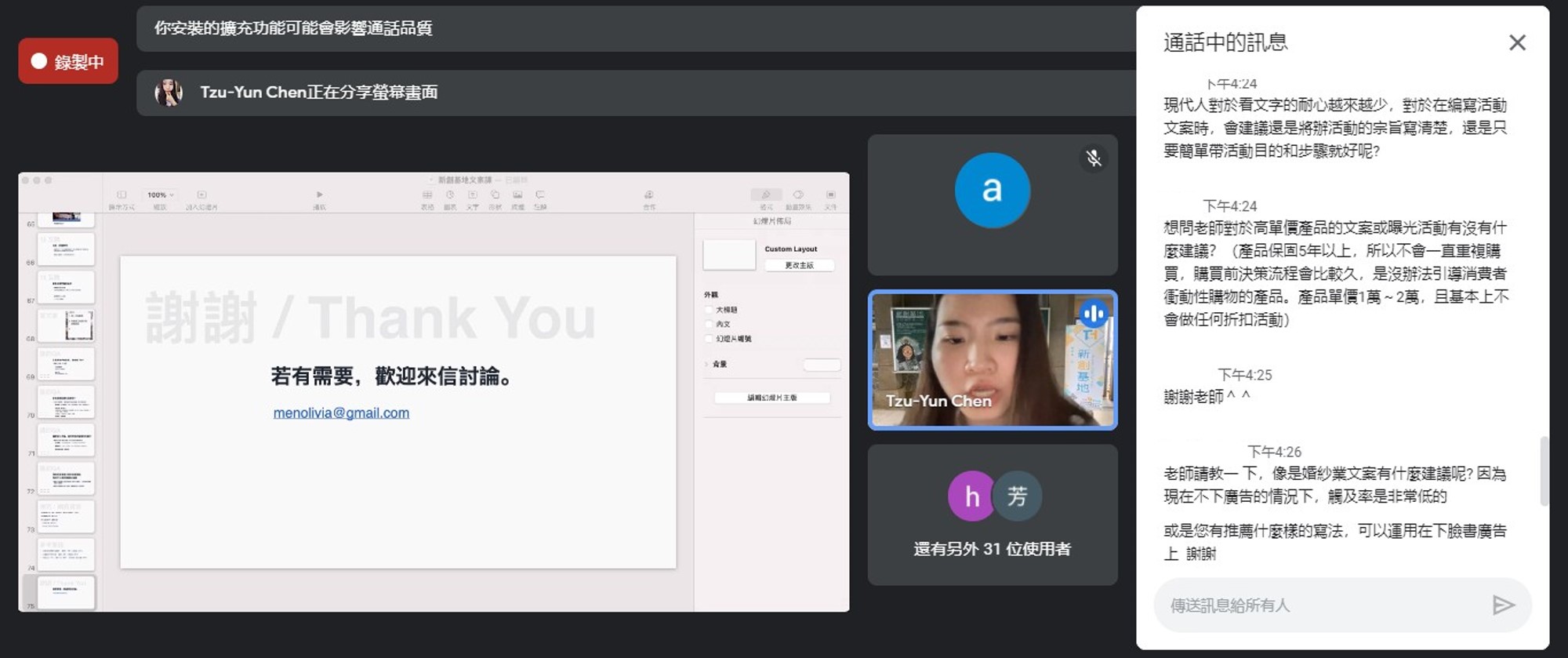Toggle the 幻燈片編號 slide number checkbox
The image size is (1568, 658).
click(709, 339)
